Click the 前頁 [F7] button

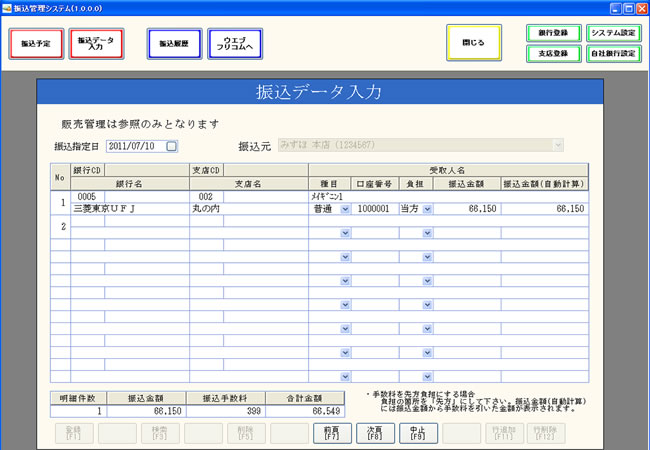329,432
